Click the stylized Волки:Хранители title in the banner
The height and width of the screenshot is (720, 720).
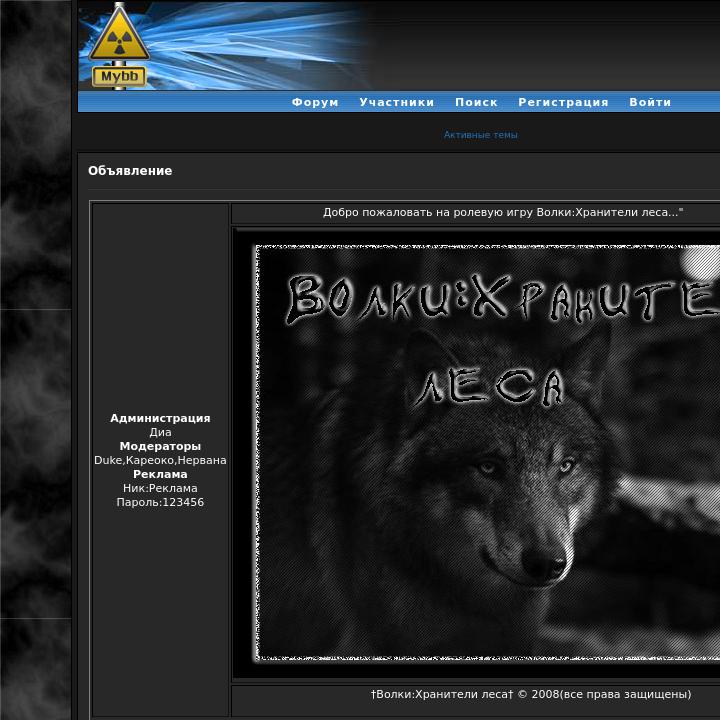coord(500,300)
